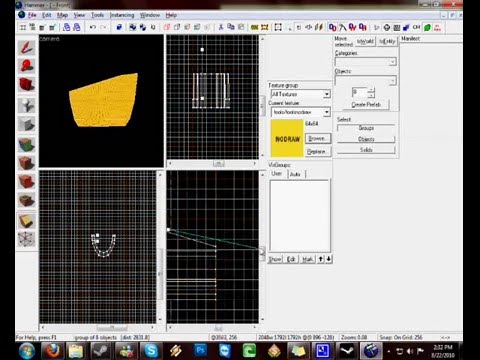Toggle the Selection Mode square-handles icon

click(x=278, y=27)
